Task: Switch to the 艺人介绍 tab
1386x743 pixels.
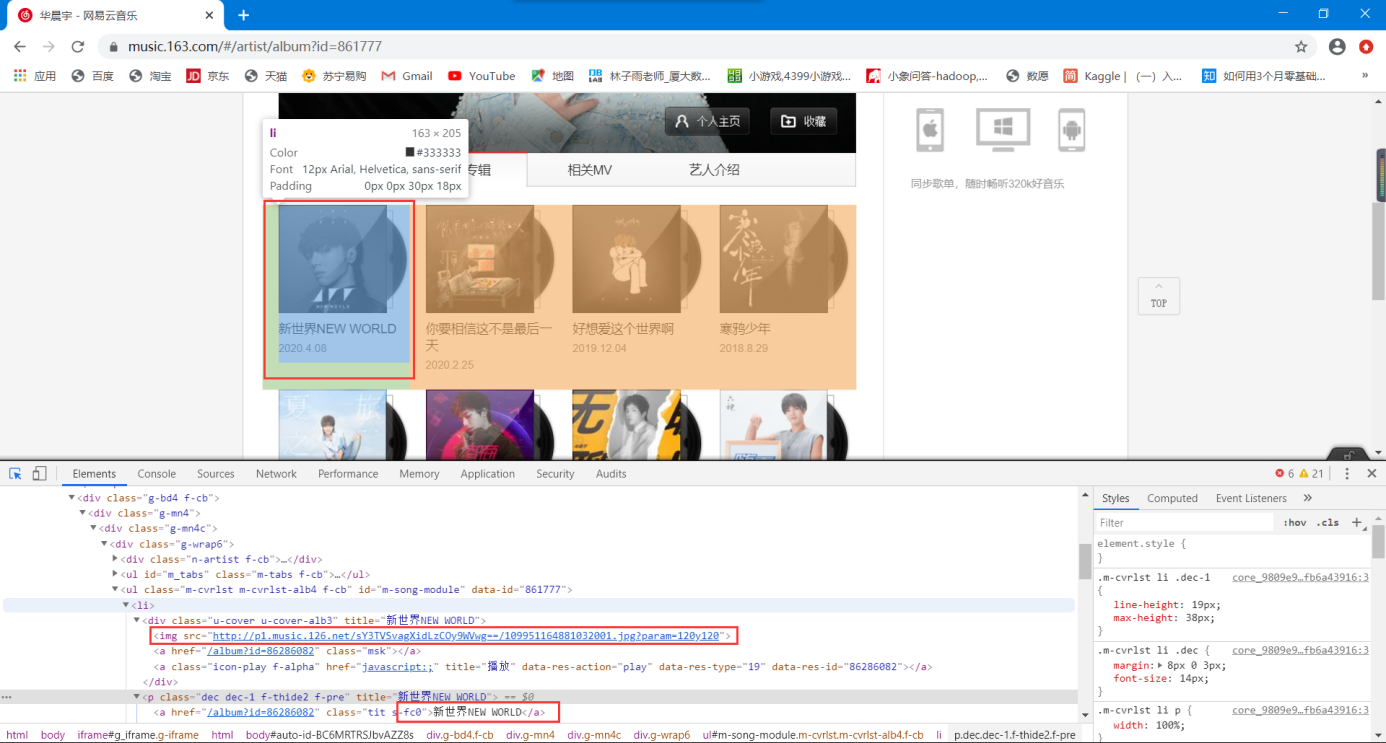Action: (x=714, y=170)
